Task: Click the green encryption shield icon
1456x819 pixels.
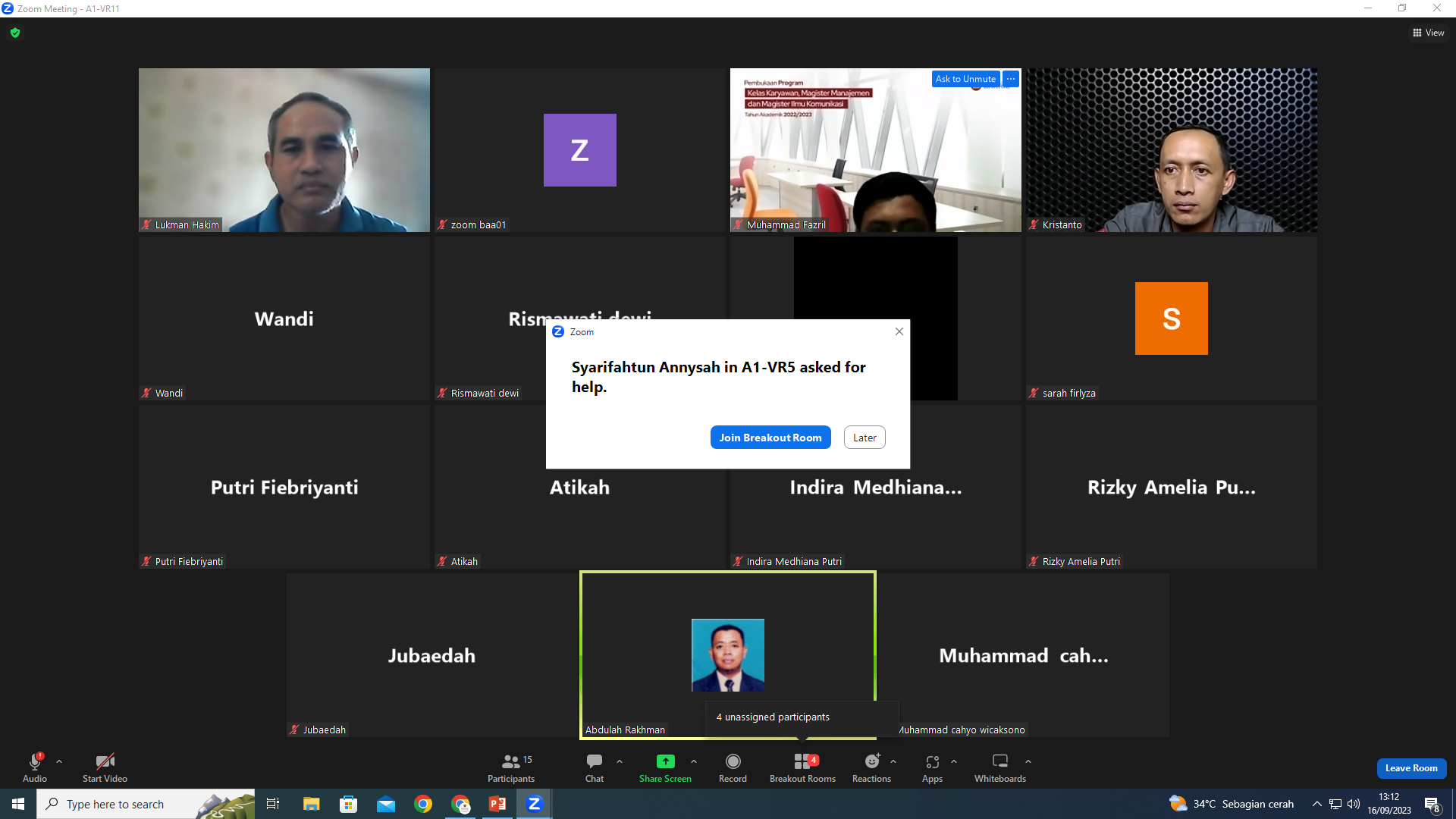Action: (x=15, y=33)
